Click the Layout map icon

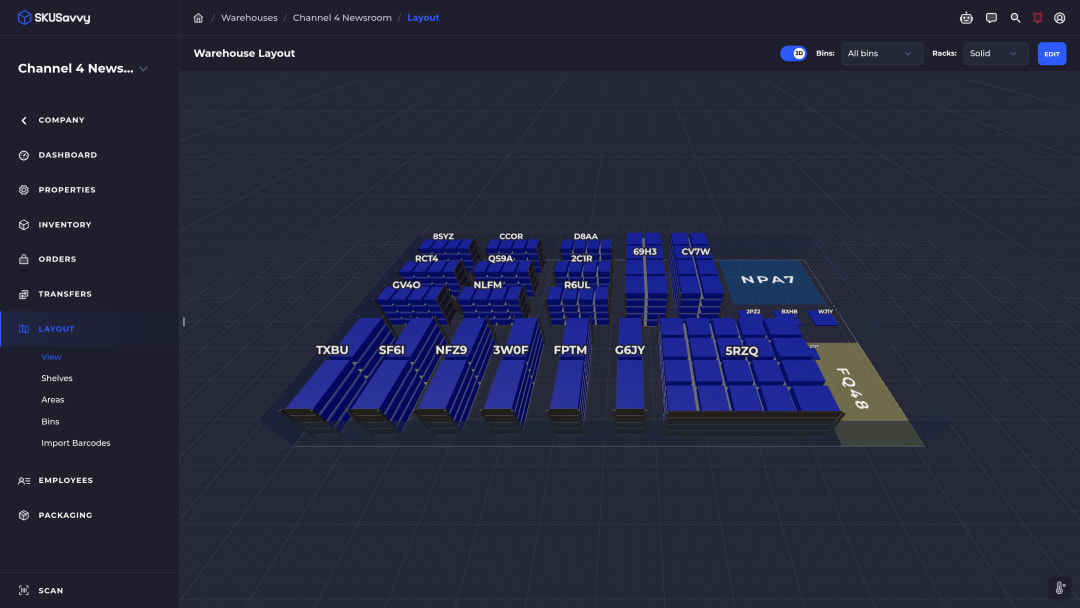point(24,329)
